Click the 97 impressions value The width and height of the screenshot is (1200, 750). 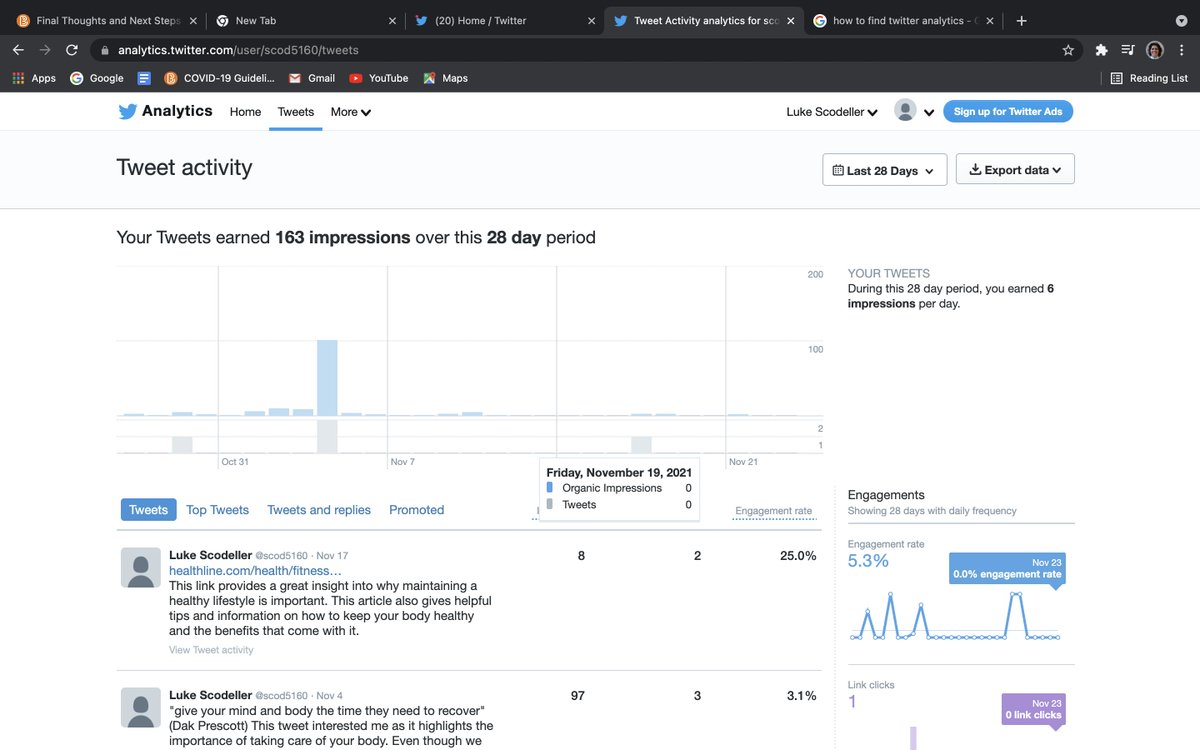pos(577,695)
